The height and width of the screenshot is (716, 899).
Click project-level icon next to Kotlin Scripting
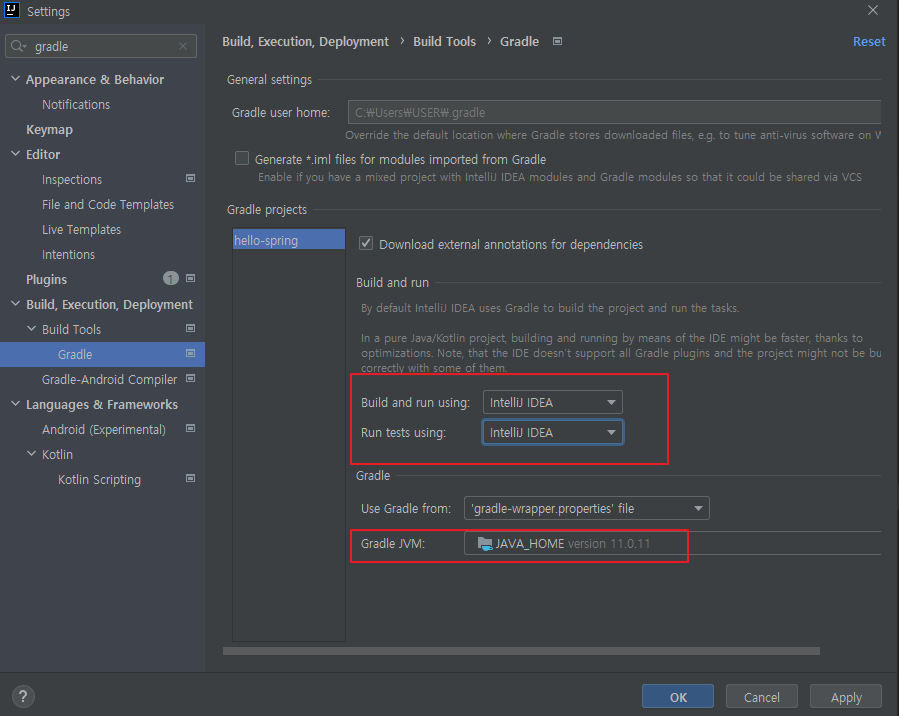click(190, 478)
